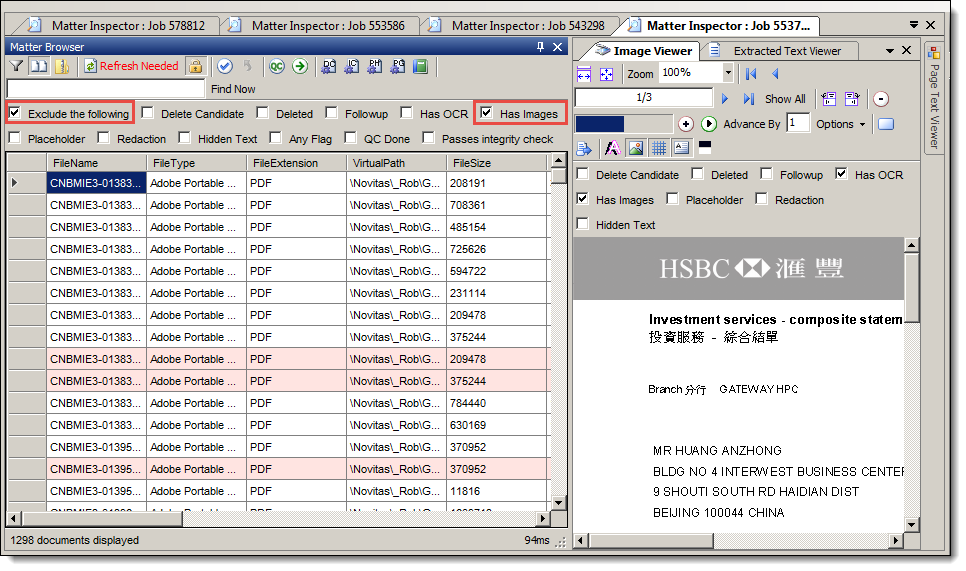Click the export document arrow icon
This screenshot has height=571, width=966.
(584, 148)
